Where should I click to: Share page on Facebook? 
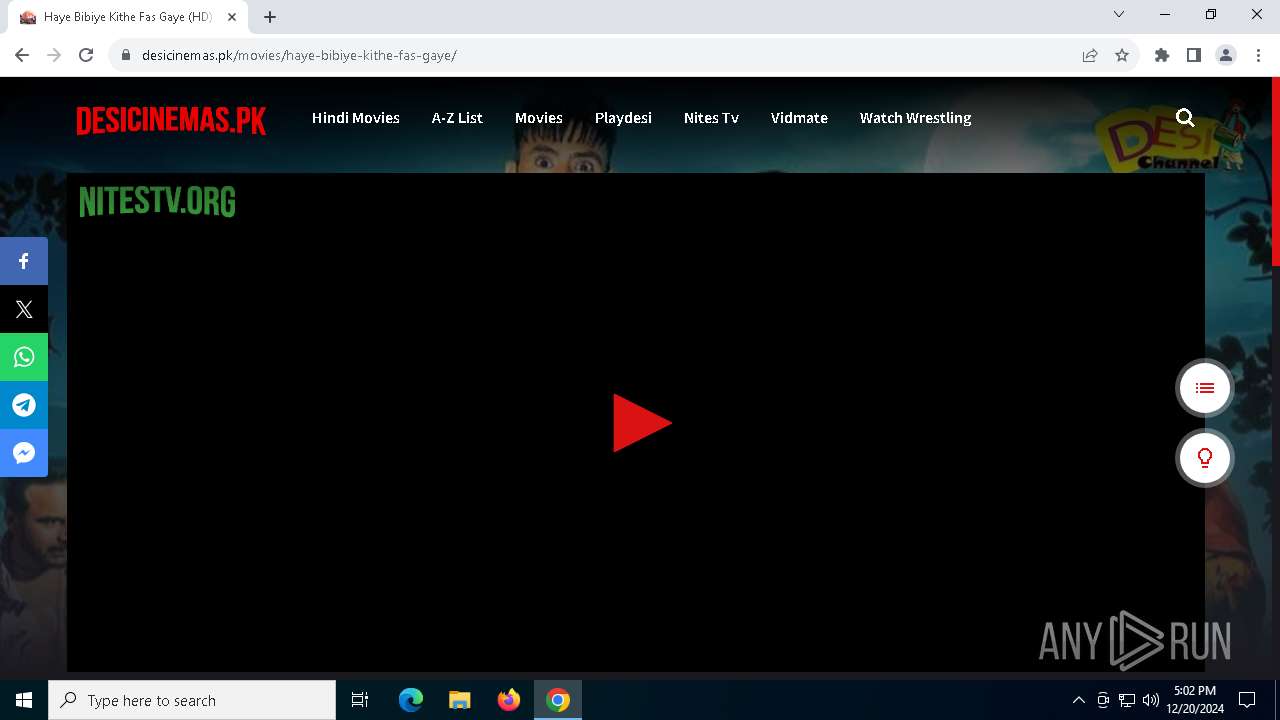[x=24, y=261]
